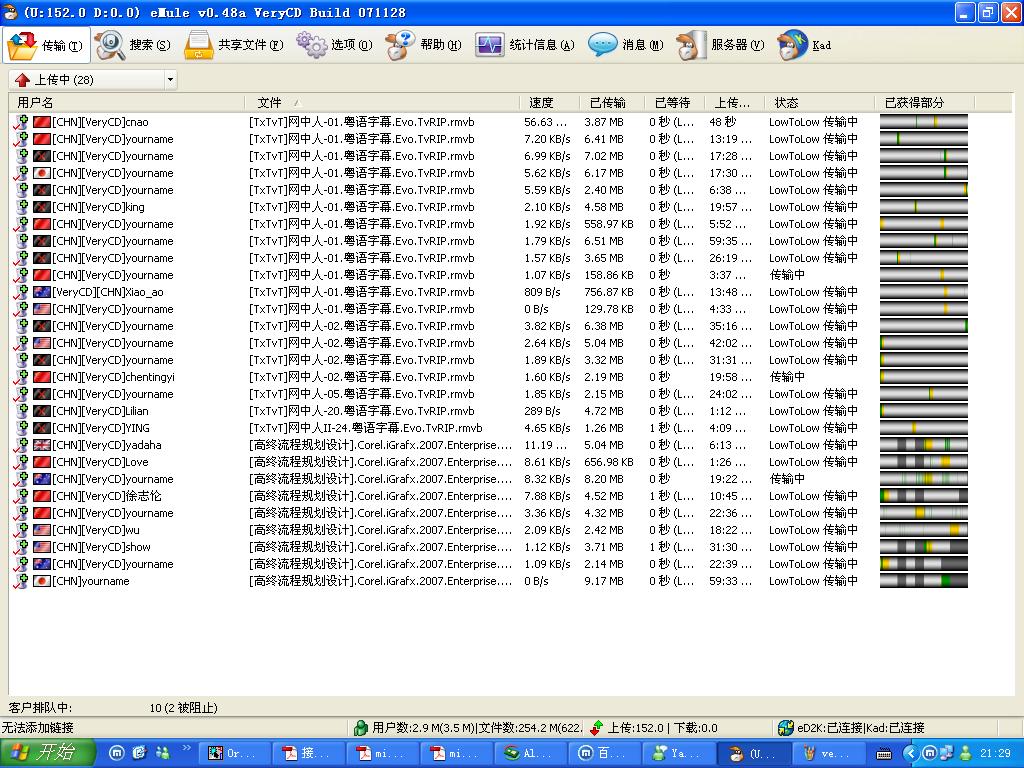Viewport: 1024px width, 768px height.
Task: Click the red upload arrow icon
Action: point(22,80)
